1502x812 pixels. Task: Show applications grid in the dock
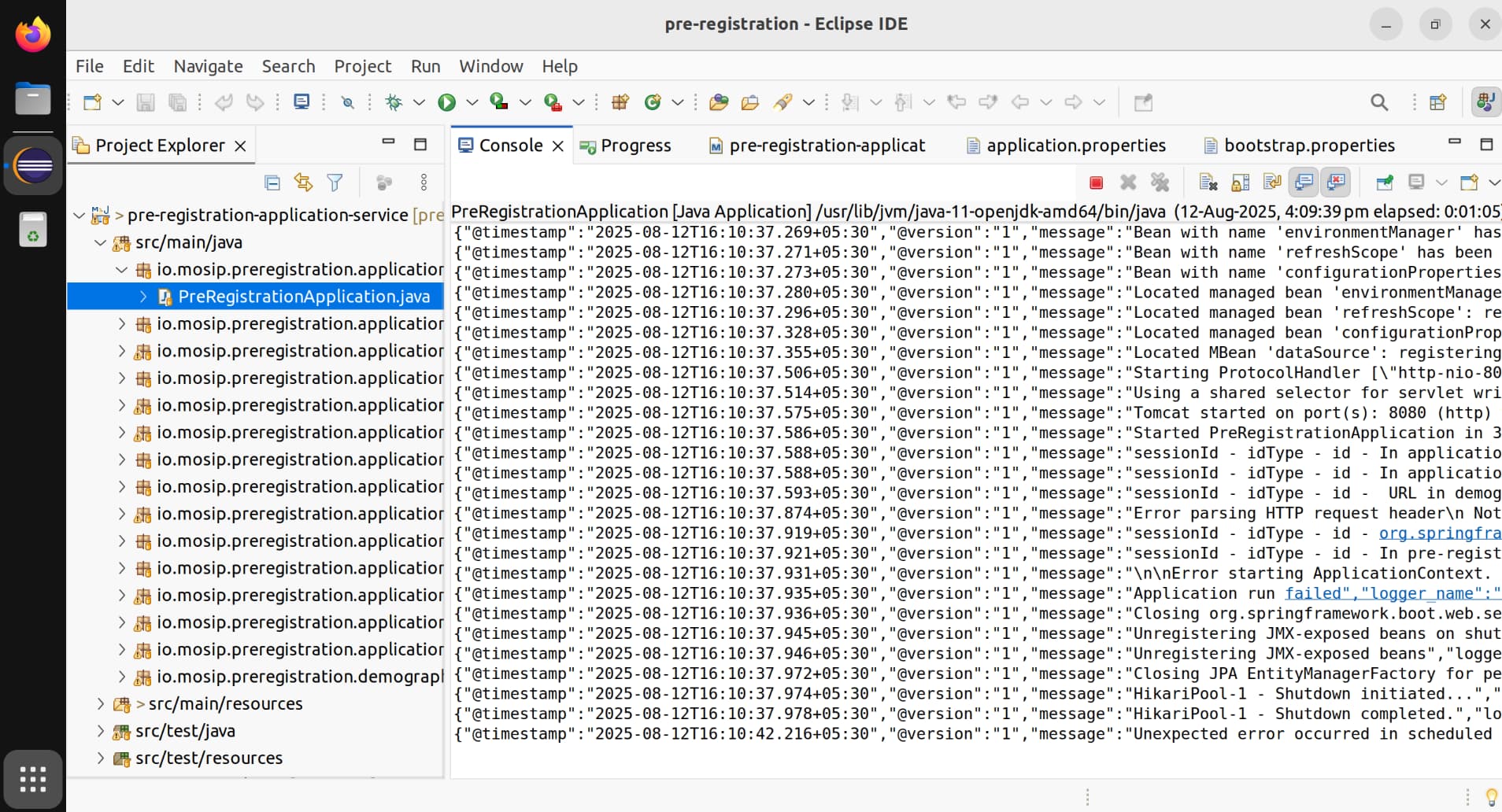(x=33, y=779)
